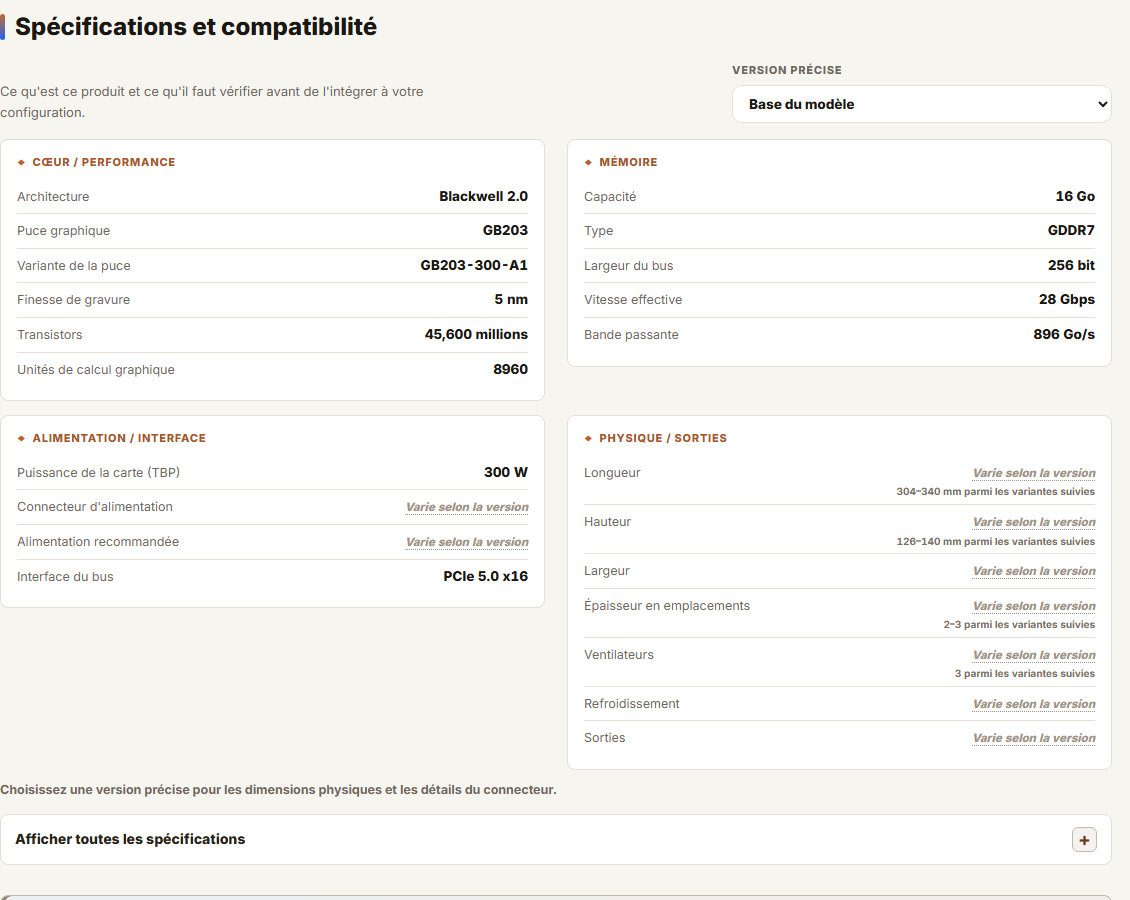Select the chip variant 'GB203-300-A1'
Viewport: 1130px width, 900px height.
[x=474, y=265]
